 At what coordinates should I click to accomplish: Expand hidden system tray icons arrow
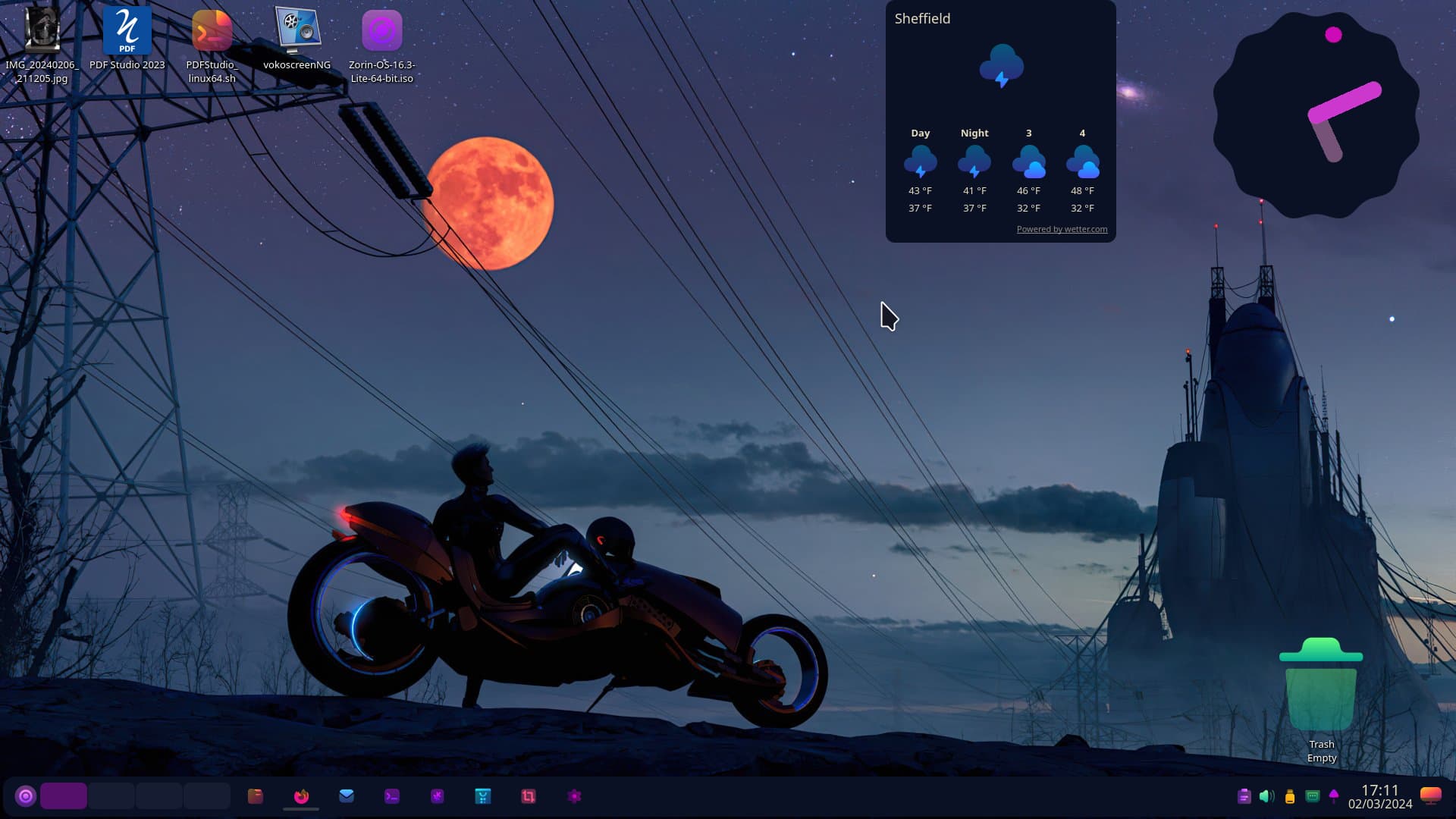pos(1334,795)
